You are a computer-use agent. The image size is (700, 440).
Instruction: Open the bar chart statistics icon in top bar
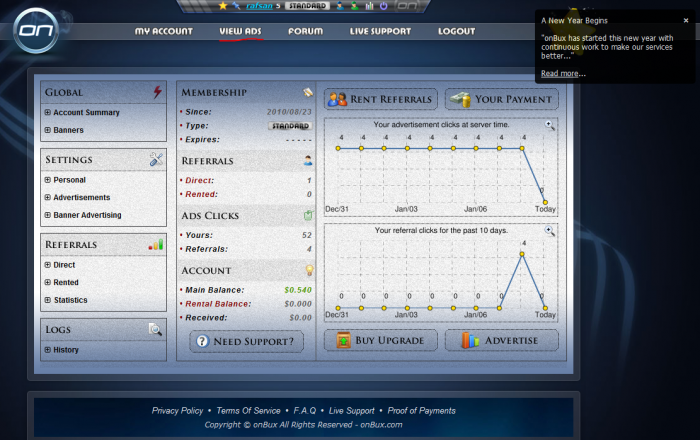[369, 6]
